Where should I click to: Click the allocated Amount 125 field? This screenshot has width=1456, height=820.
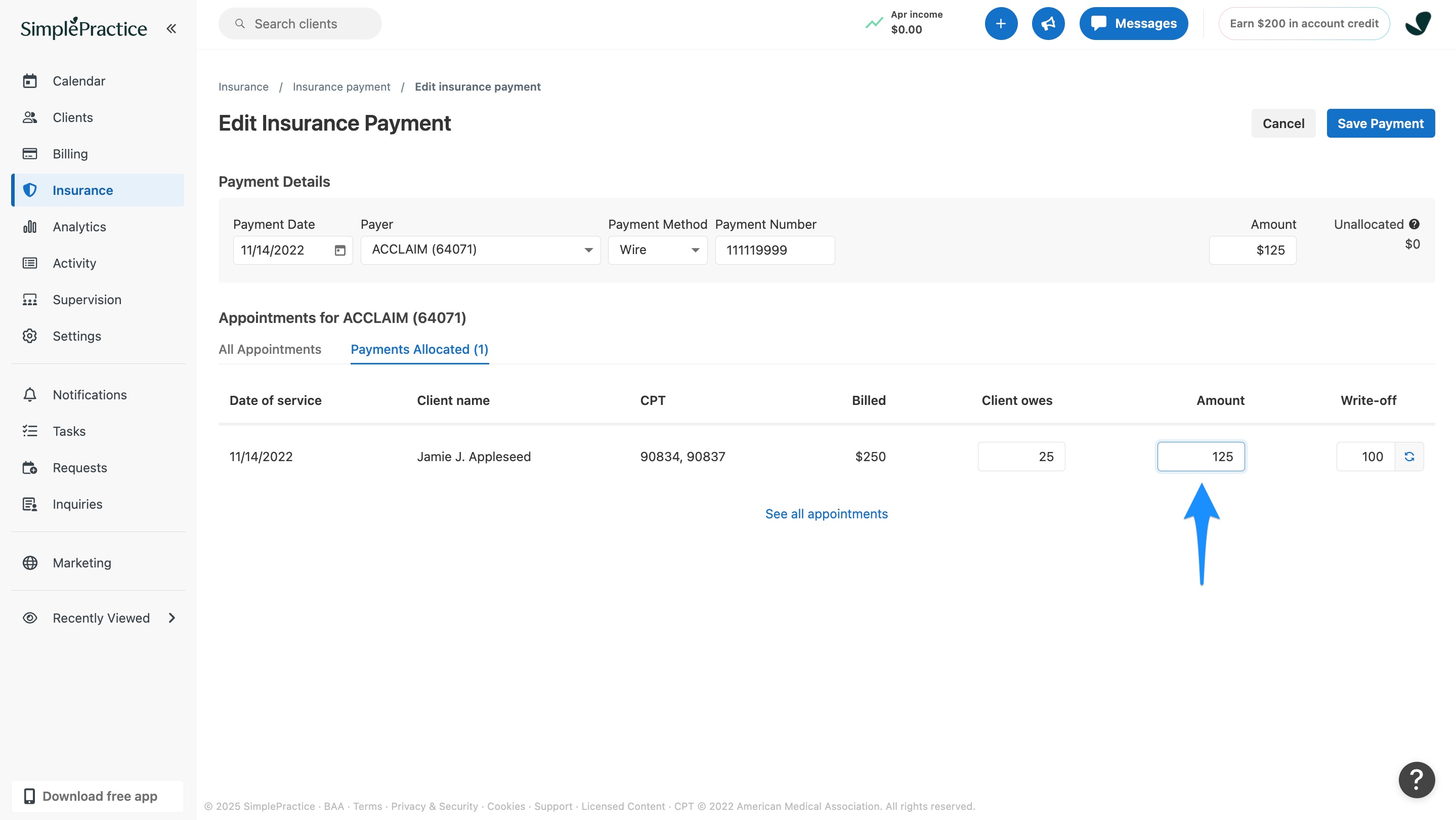1201,457
